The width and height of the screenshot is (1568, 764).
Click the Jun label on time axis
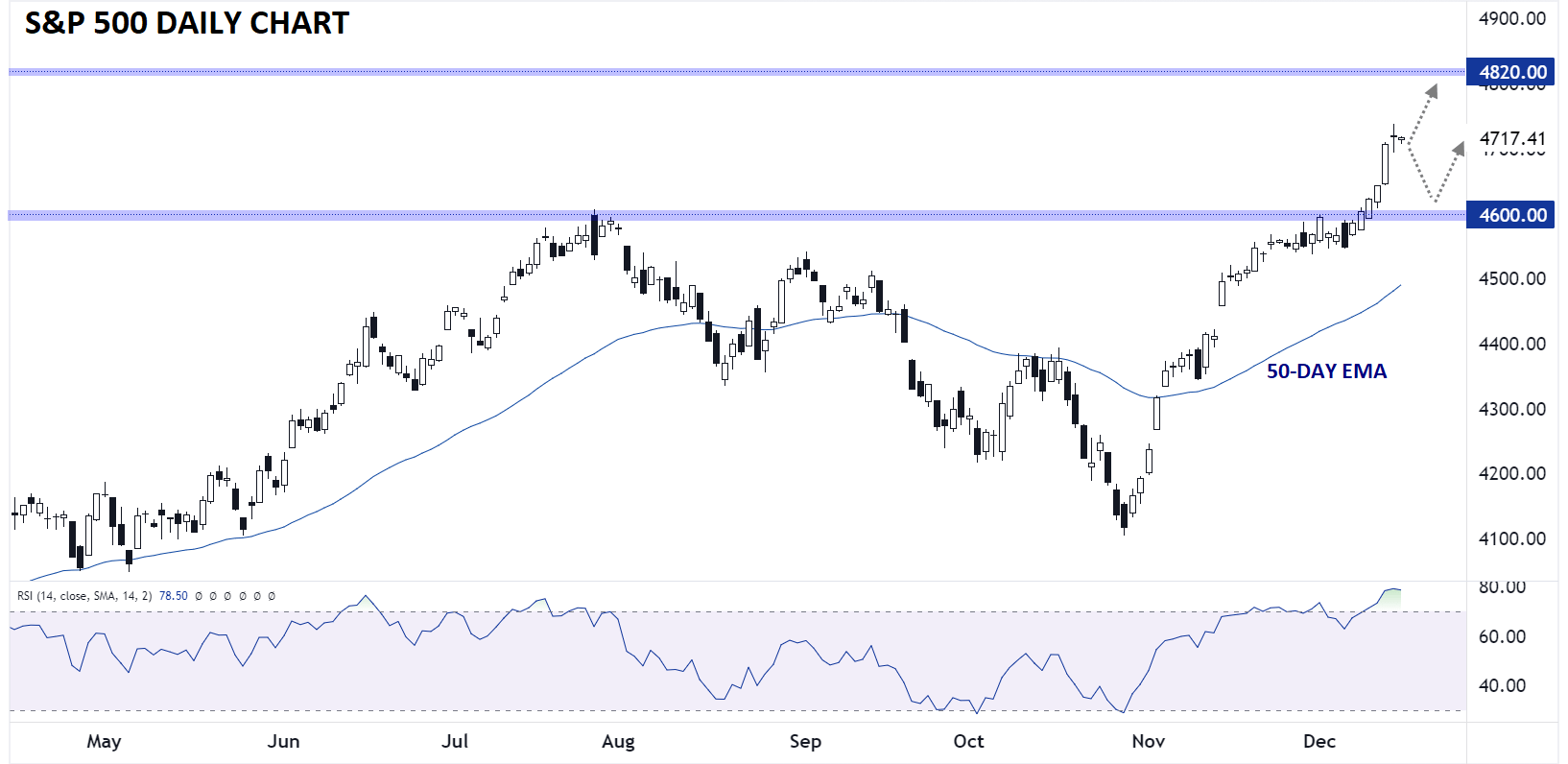pyautogui.click(x=283, y=741)
